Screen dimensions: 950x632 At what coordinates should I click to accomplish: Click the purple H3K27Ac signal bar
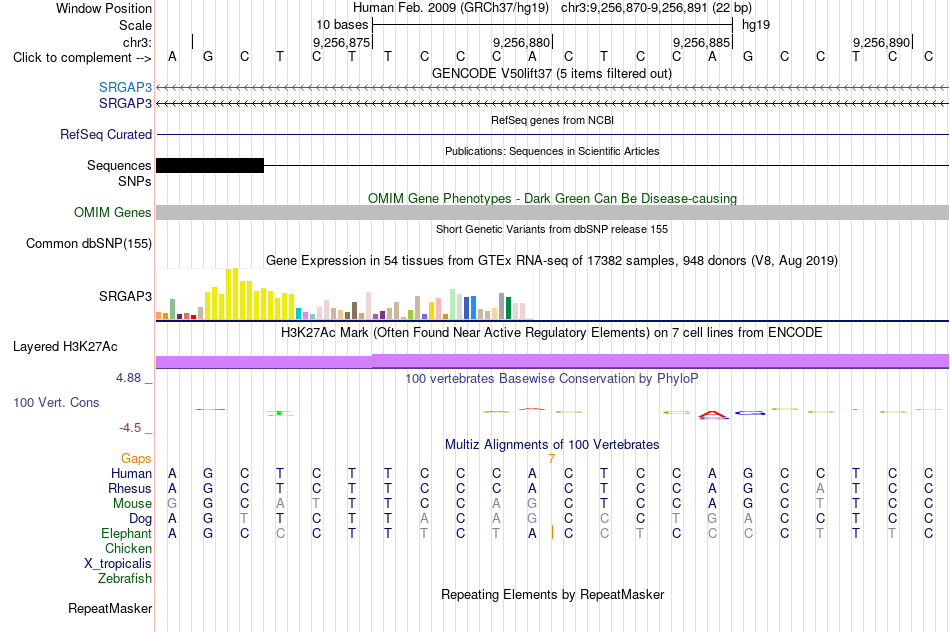coord(552,361)
